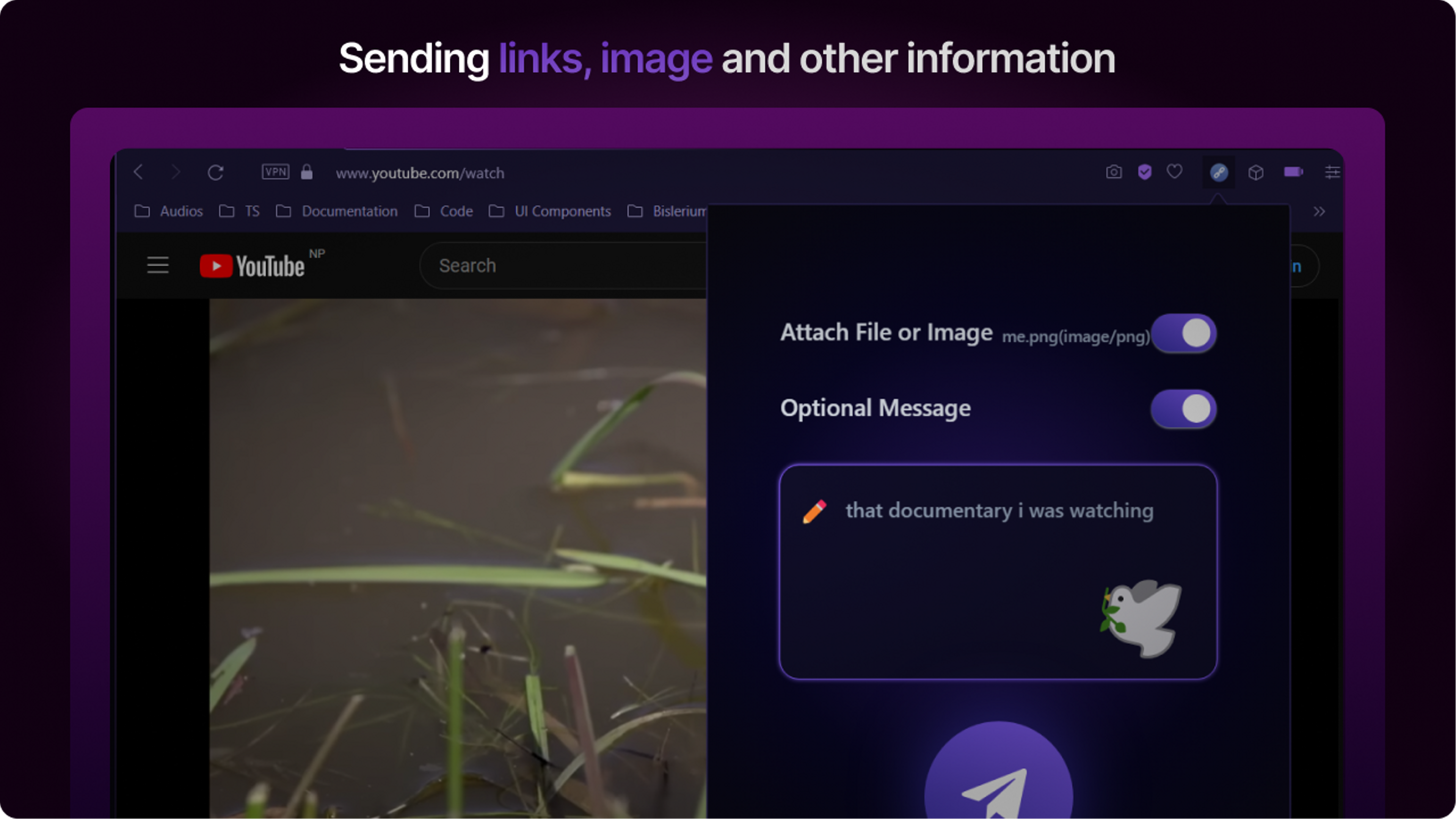Click the YouTube video player
This screenshot has width=1456, height=819.
[x=458, y=559]
